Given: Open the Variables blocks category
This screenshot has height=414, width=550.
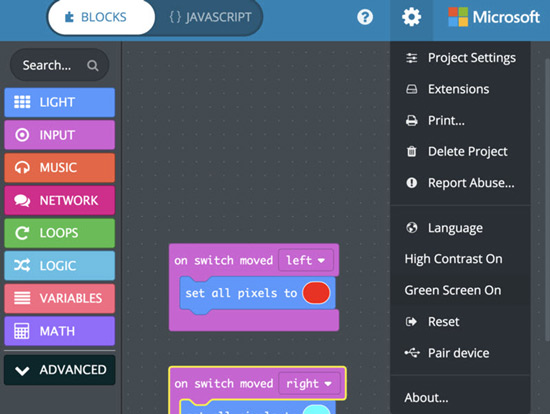Looking at the screenshot, I should [x=59, y=298].
